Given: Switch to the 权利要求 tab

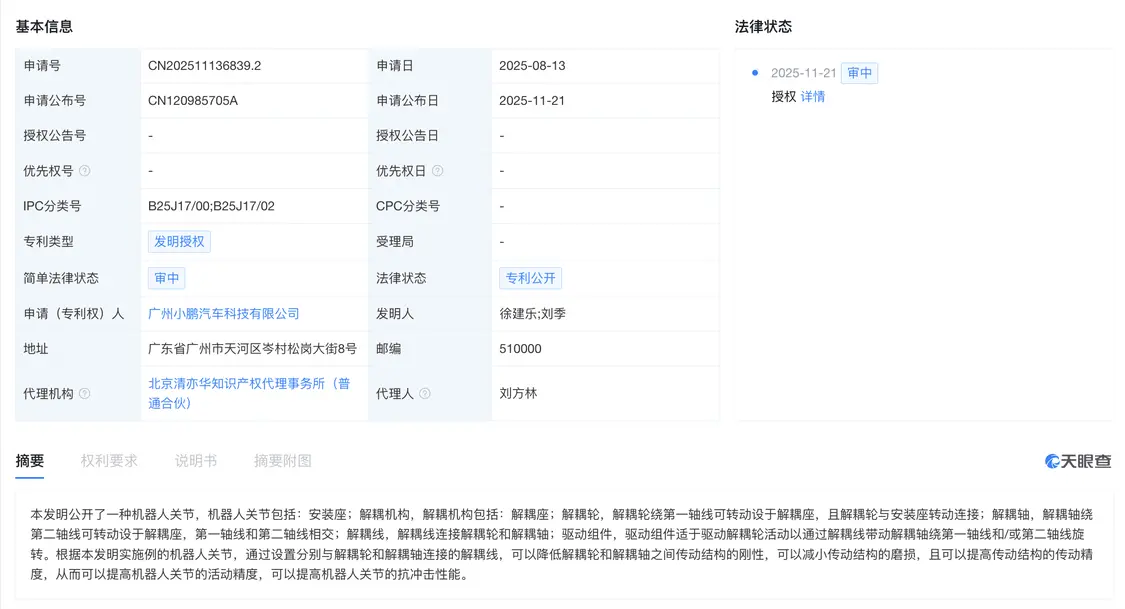Looking at the screenshot, I should (x=109, y=461).
